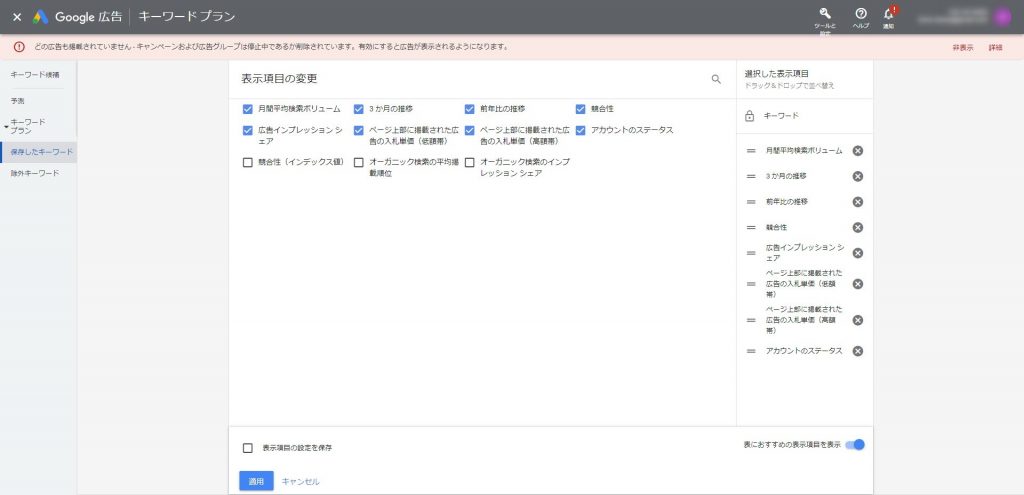Click the キャンセル link

click(300, 482)
